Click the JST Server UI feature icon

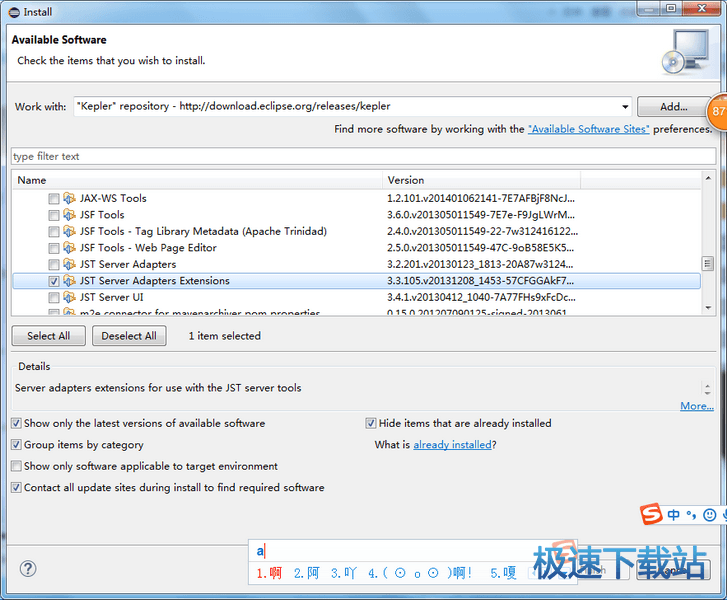[69, 297]
